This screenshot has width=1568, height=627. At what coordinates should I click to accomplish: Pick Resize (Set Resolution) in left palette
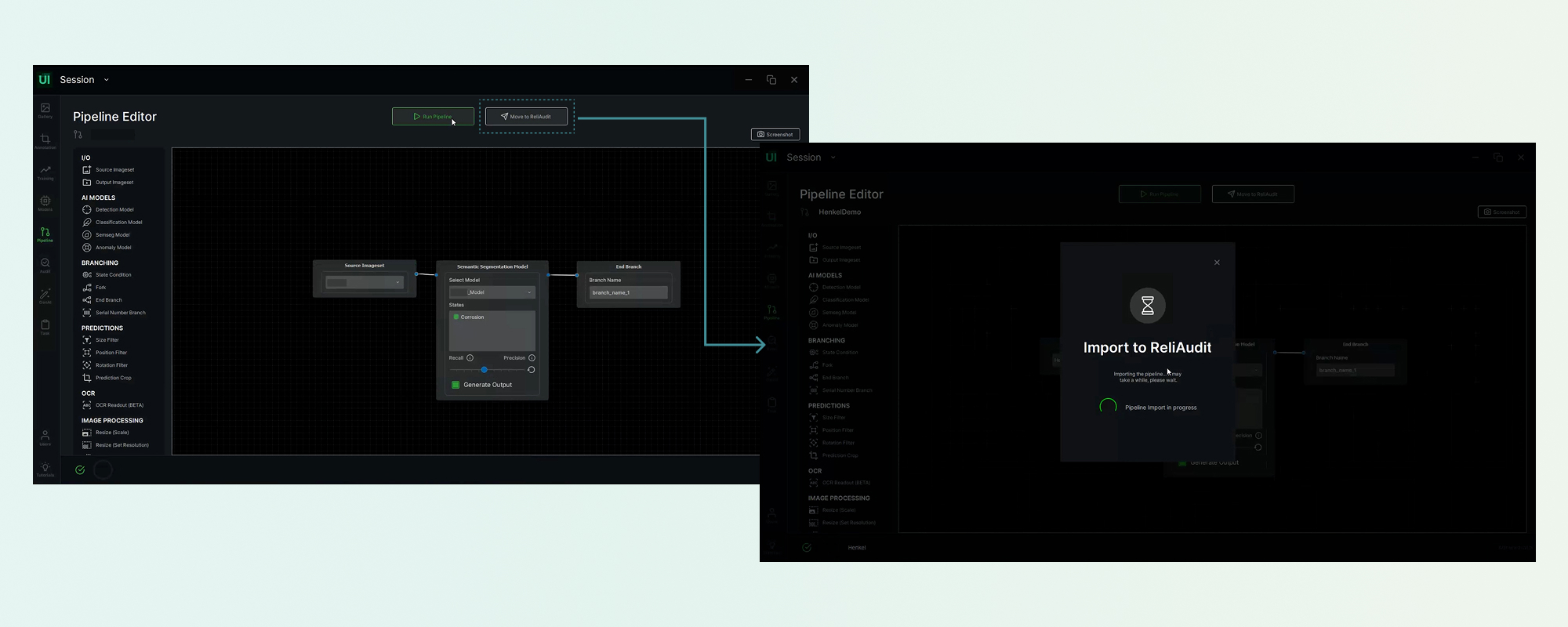[115, 445]
